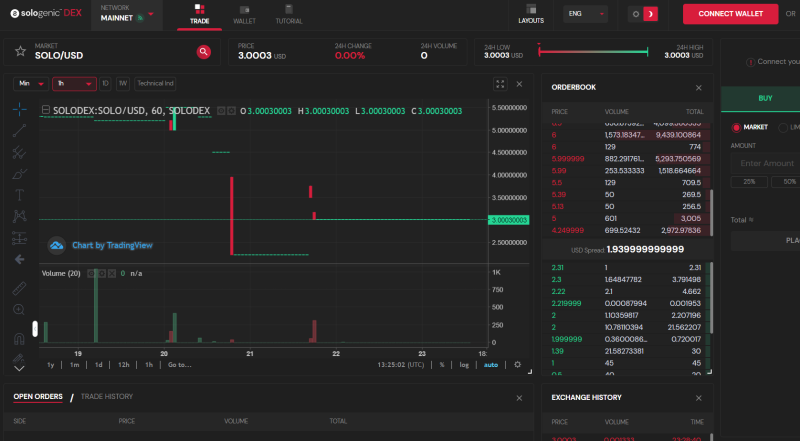Open the prediction and measurement tools

19,238
